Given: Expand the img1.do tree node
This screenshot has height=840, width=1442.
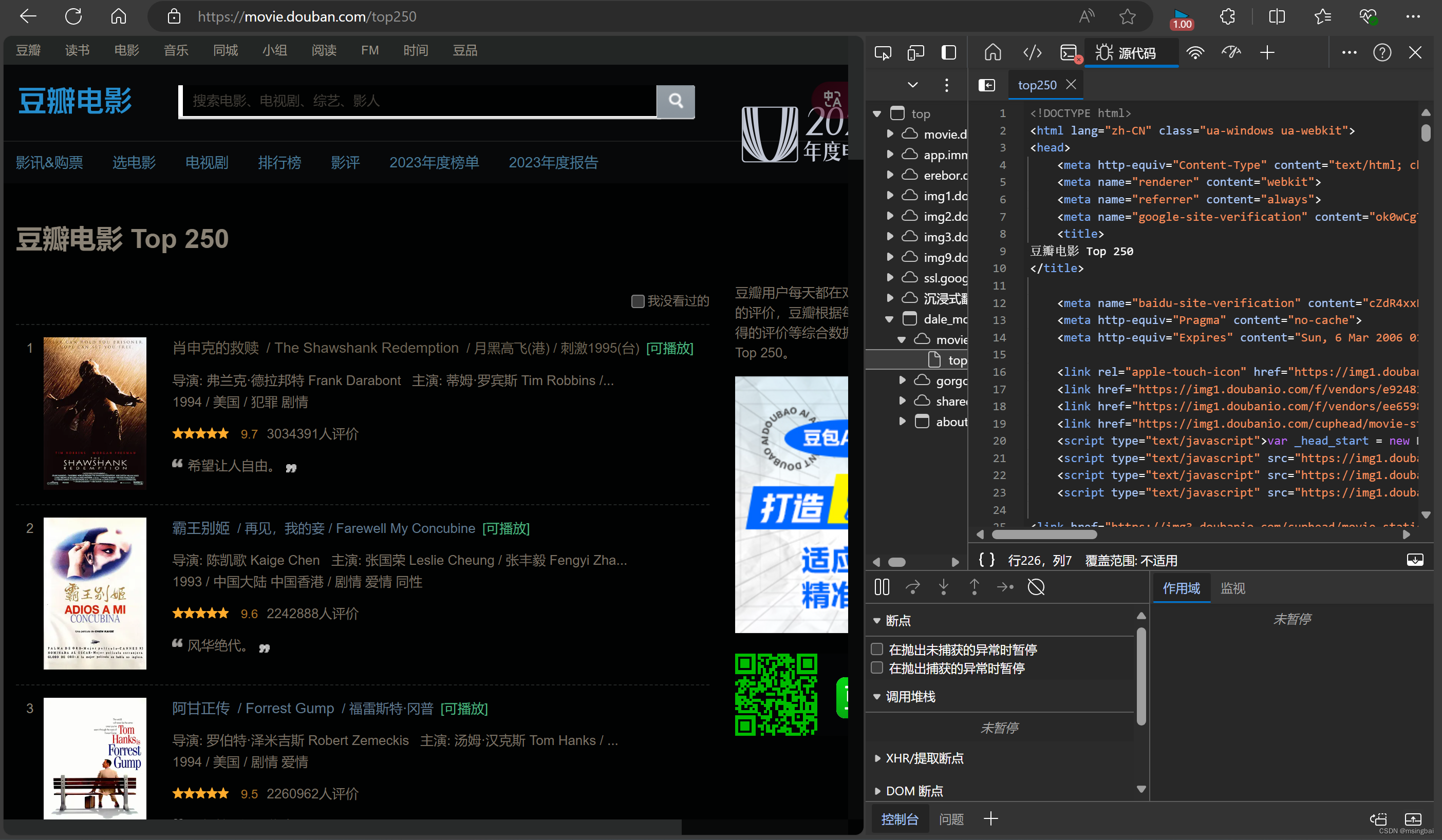Looking at the screenshot, I should (x=890, y=196).
